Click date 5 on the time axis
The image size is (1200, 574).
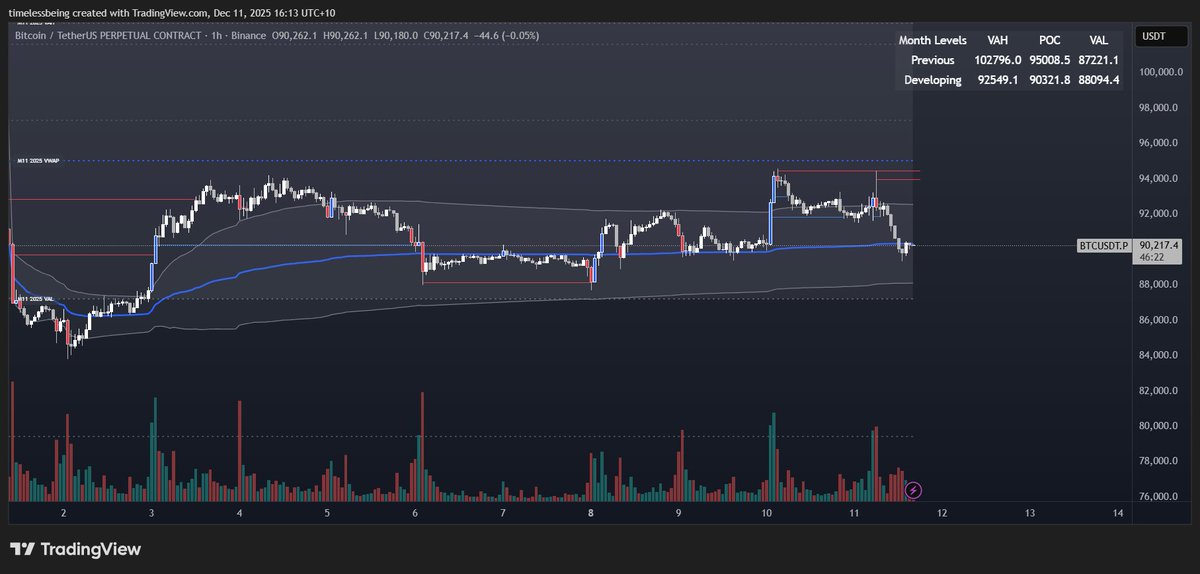click(x=327, y=513)
